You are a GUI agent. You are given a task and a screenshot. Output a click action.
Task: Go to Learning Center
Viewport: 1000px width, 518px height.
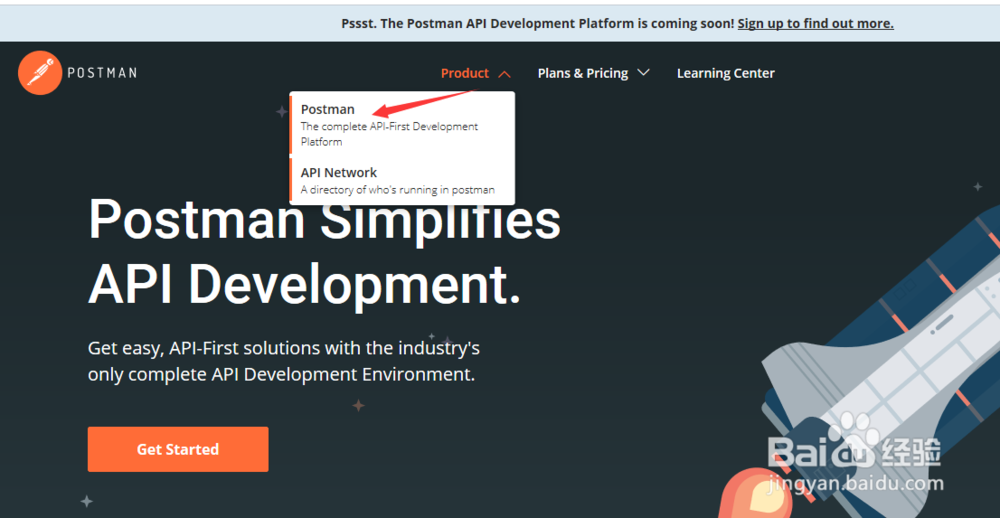click(726, 73)
